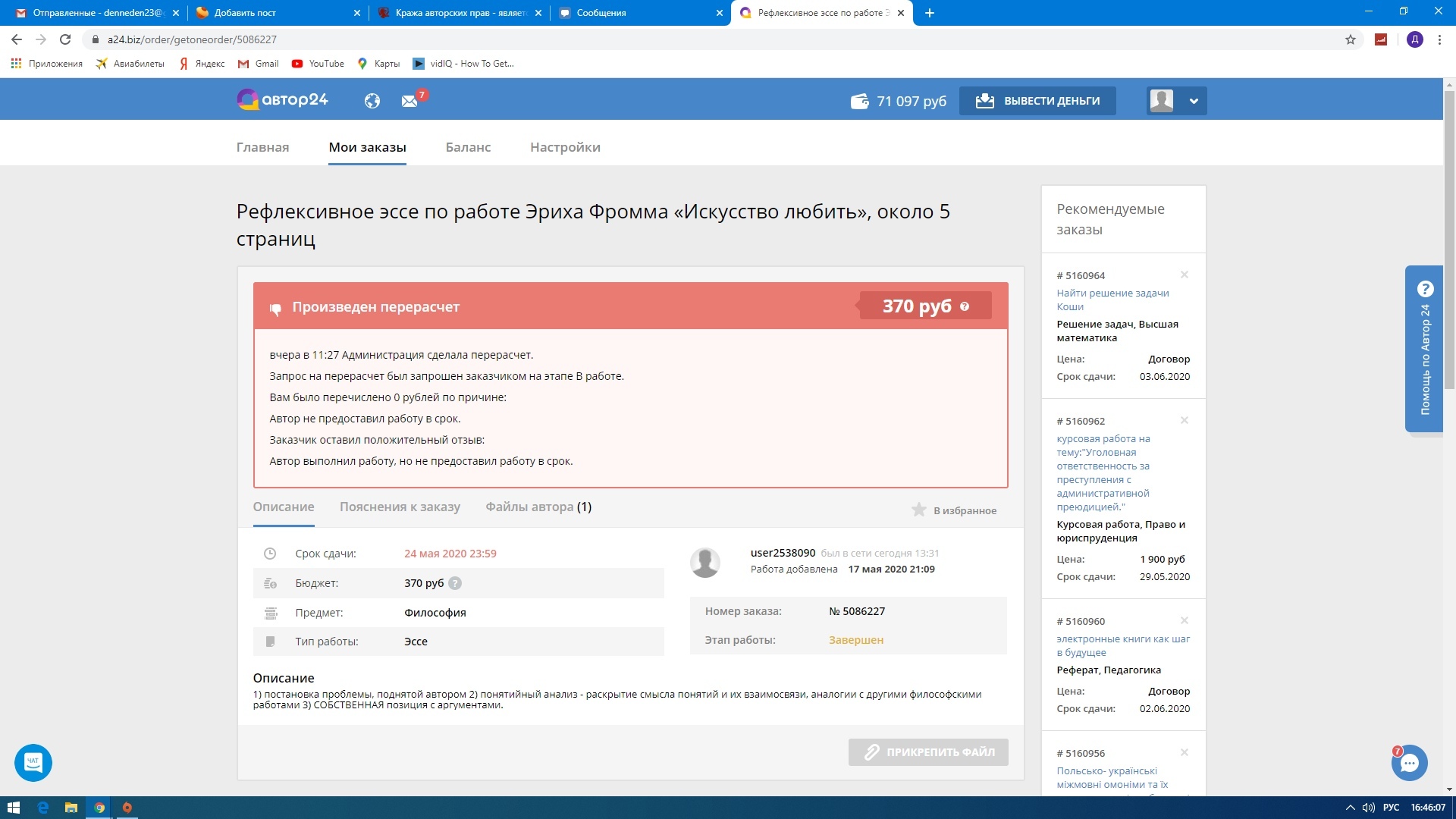The height and width of the screenshot is (819, 1456).
Task: Click the thumbs-down icon in recalculation banner
Action: (275, 308)
